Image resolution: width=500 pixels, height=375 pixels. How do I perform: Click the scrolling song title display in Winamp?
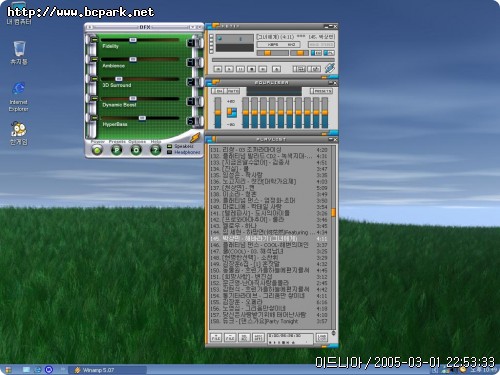click(x=295, y=37)
